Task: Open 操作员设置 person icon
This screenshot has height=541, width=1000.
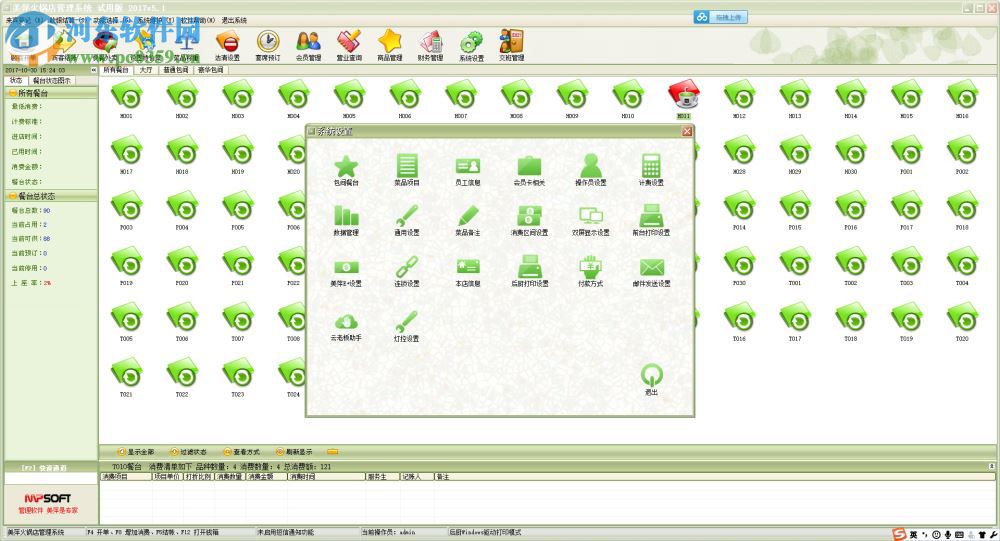Action: point(591,167)
